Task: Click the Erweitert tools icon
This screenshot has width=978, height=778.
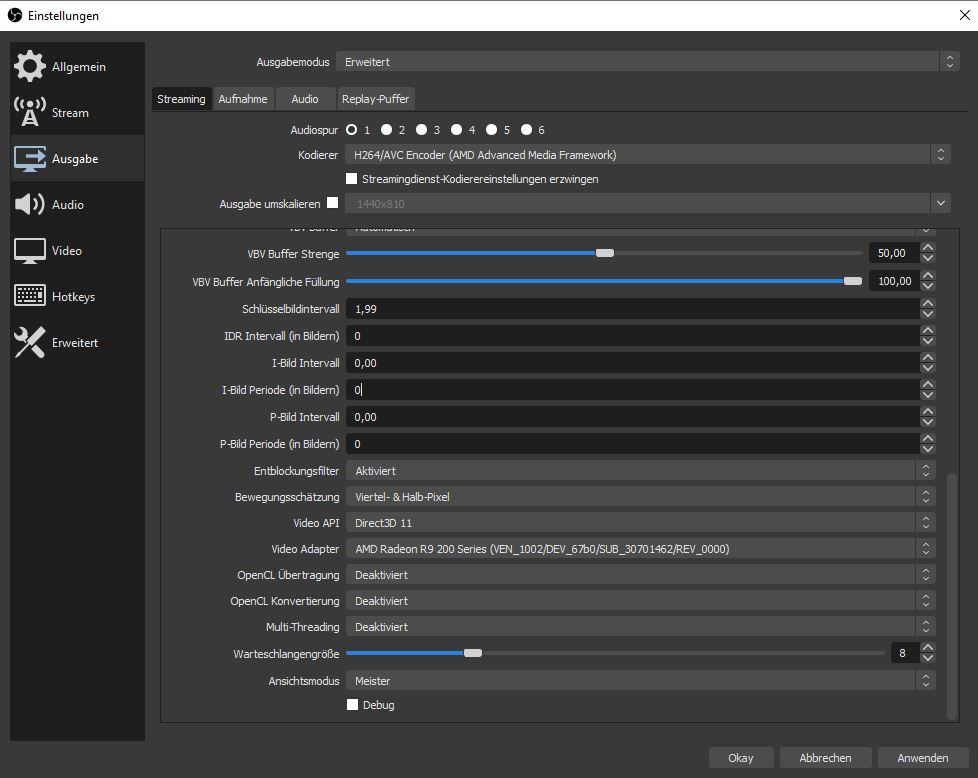Action: pos(30,343)
